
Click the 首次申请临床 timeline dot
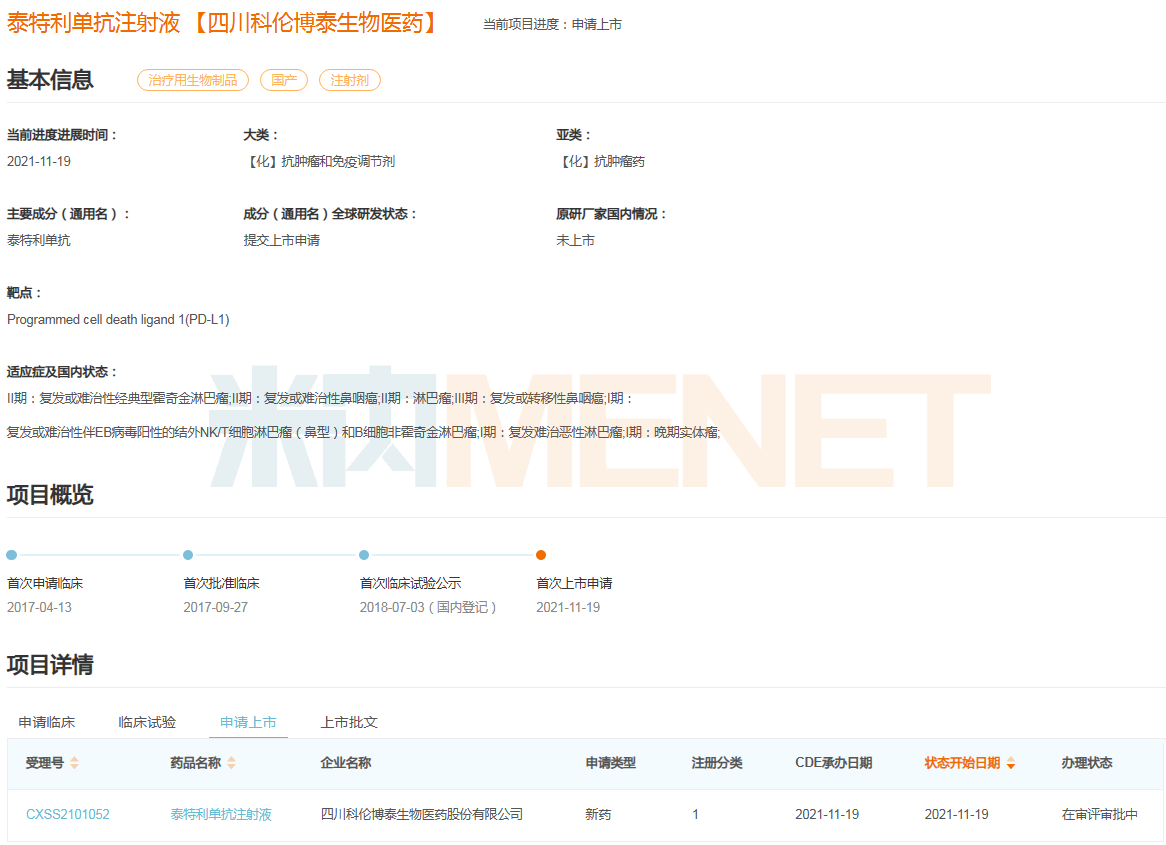tap(11, 555)
